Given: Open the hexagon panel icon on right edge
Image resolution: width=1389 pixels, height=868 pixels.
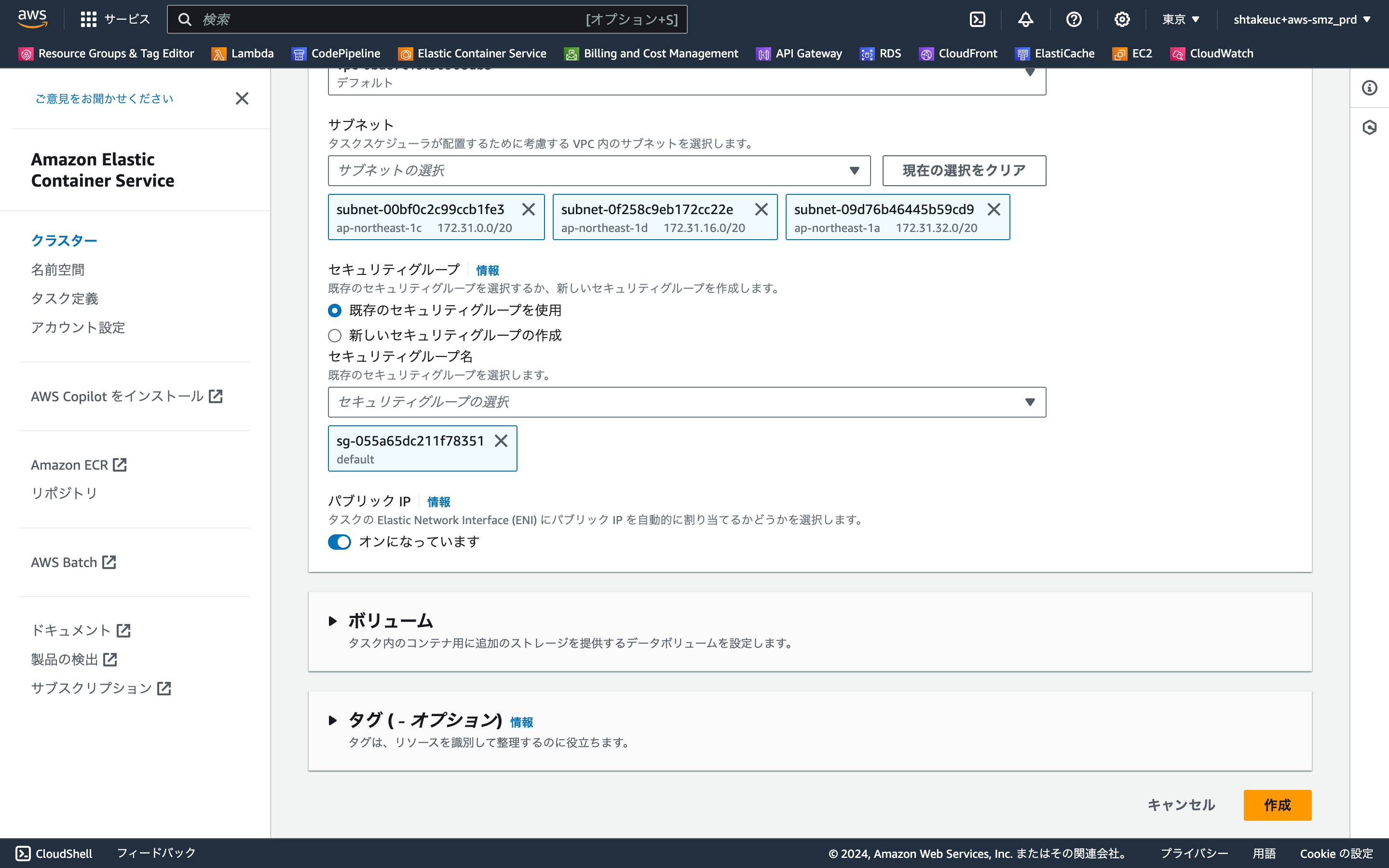Looking at the screenshot, I should click(1370, 127).
